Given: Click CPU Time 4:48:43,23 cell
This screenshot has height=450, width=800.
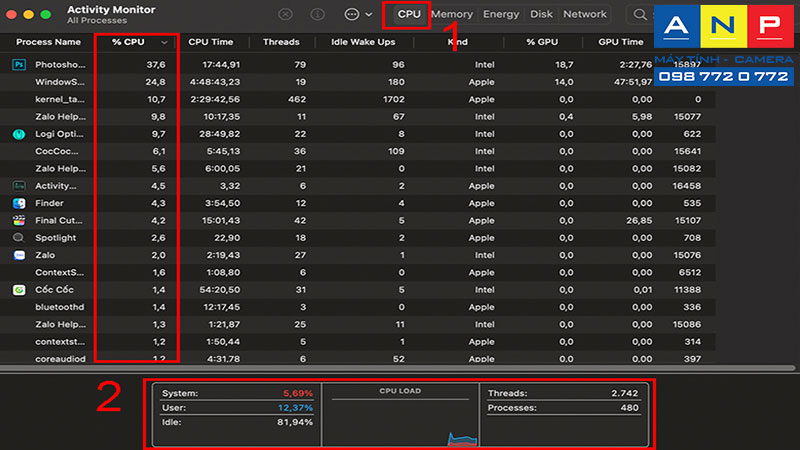Looking at the screenshot, I should coord(215,82).
